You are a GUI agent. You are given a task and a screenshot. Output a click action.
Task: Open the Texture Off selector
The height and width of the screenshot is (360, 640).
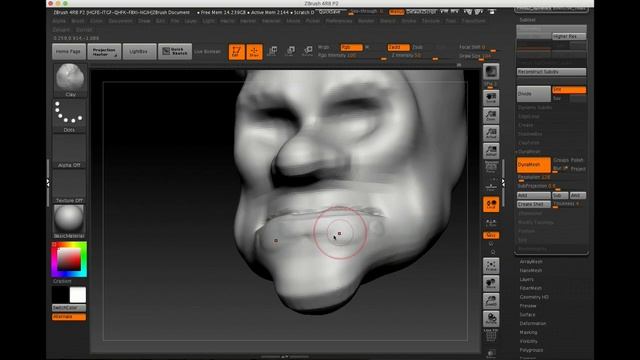click(x=69, y=187)
